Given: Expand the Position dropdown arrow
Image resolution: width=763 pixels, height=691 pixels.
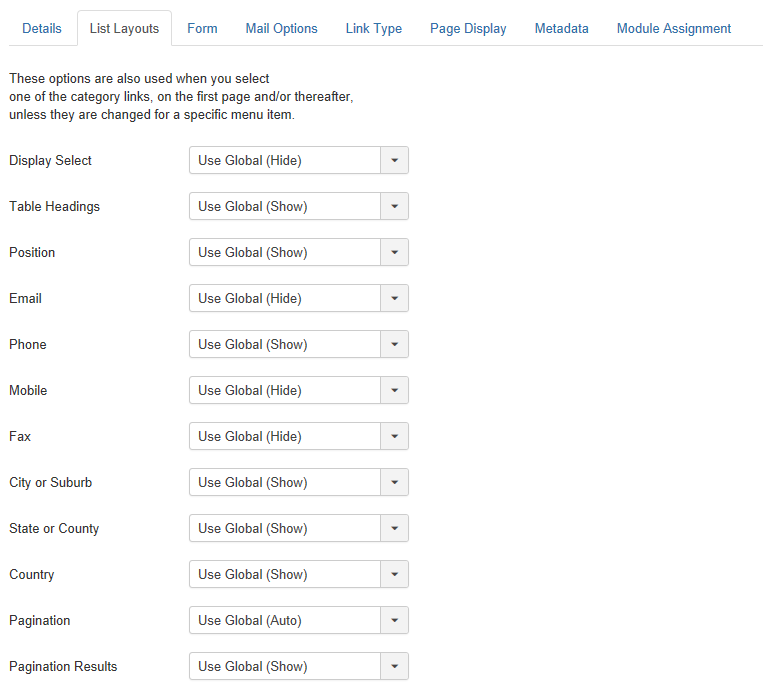Looking at the screenshot, I should pos(395,252).
